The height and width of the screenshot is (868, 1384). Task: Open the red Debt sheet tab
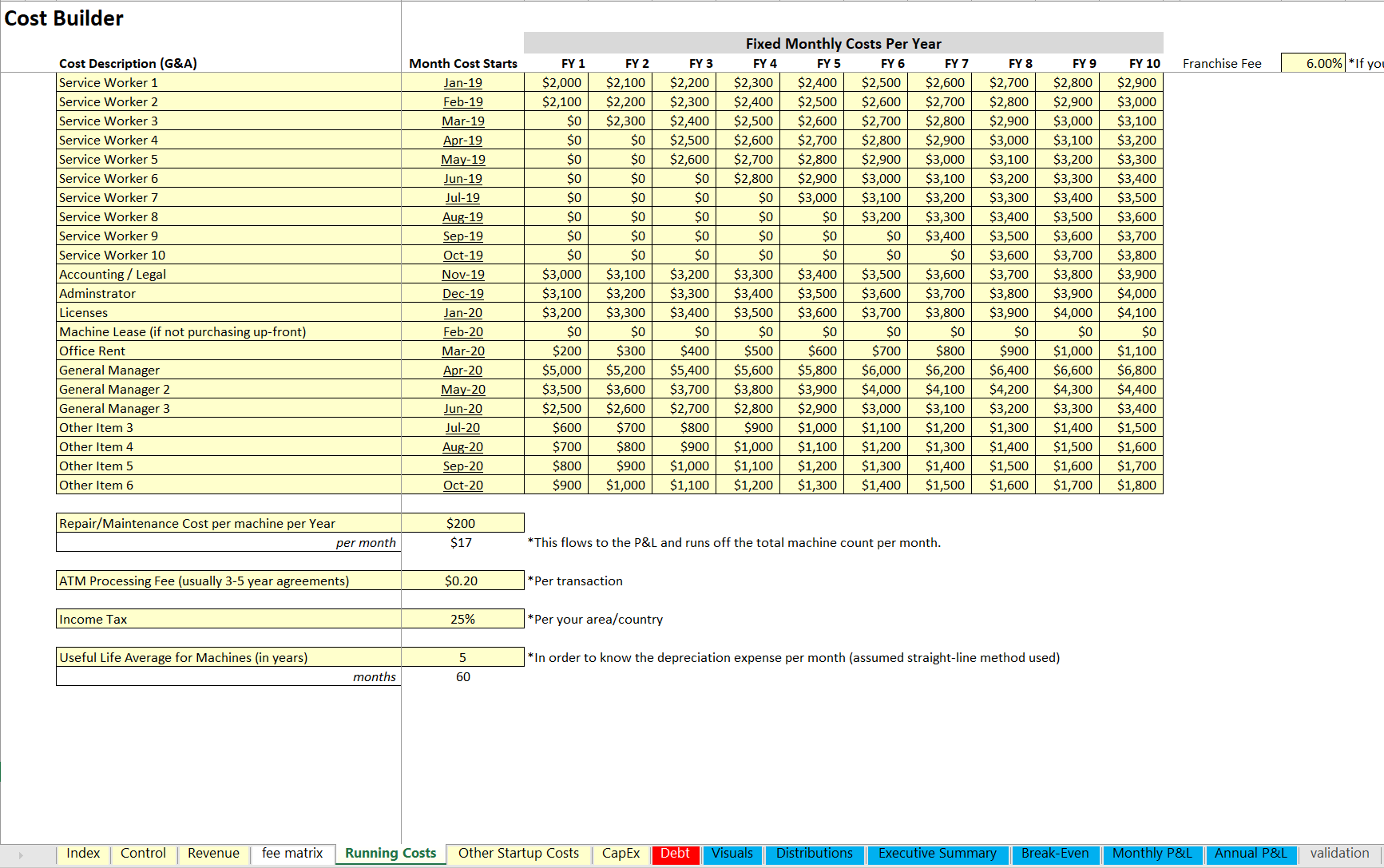pos(675,854)
